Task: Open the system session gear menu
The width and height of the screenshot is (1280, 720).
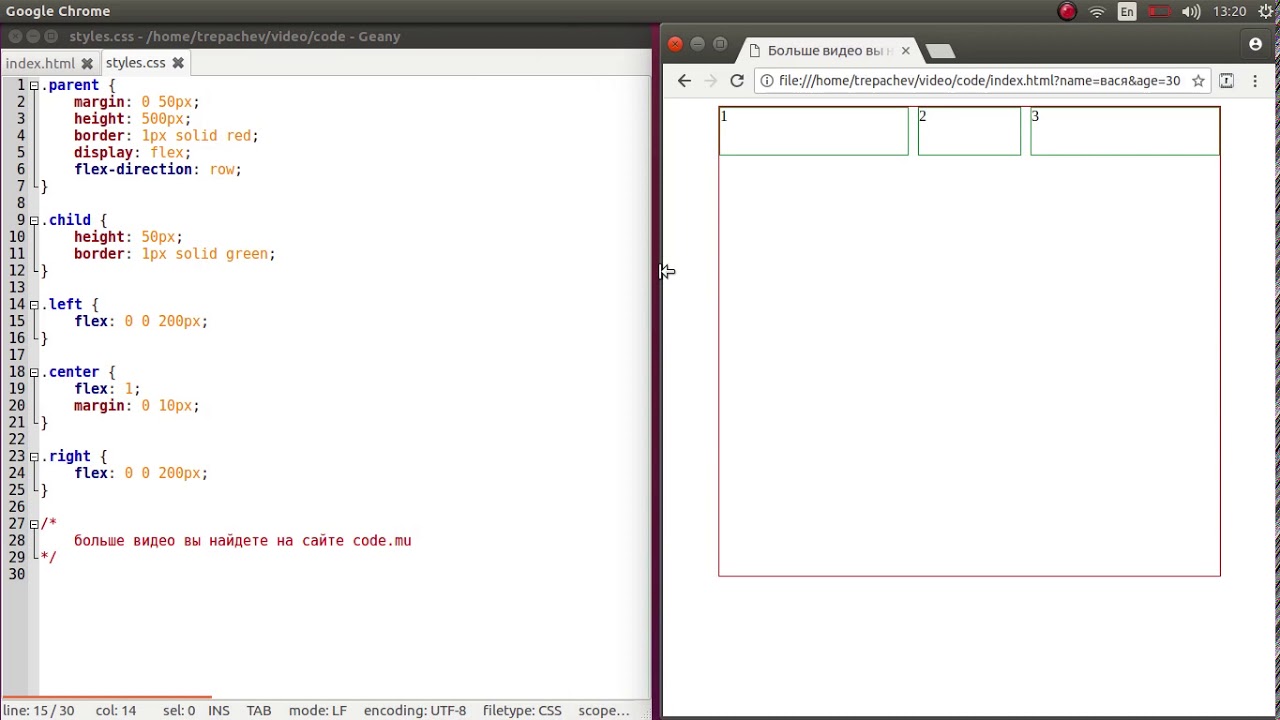Action: tap(1267, 12)
